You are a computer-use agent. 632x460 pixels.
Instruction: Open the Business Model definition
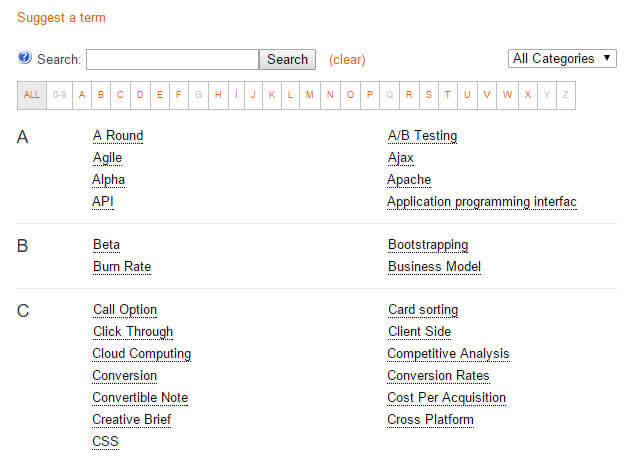point(434,267)
